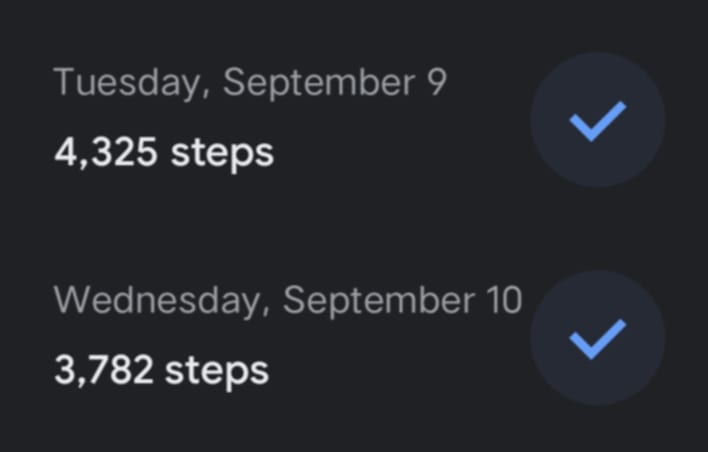Toggle the Tuesday, September 9 goal check
708x452 pixels.
(x=597, y=120)
